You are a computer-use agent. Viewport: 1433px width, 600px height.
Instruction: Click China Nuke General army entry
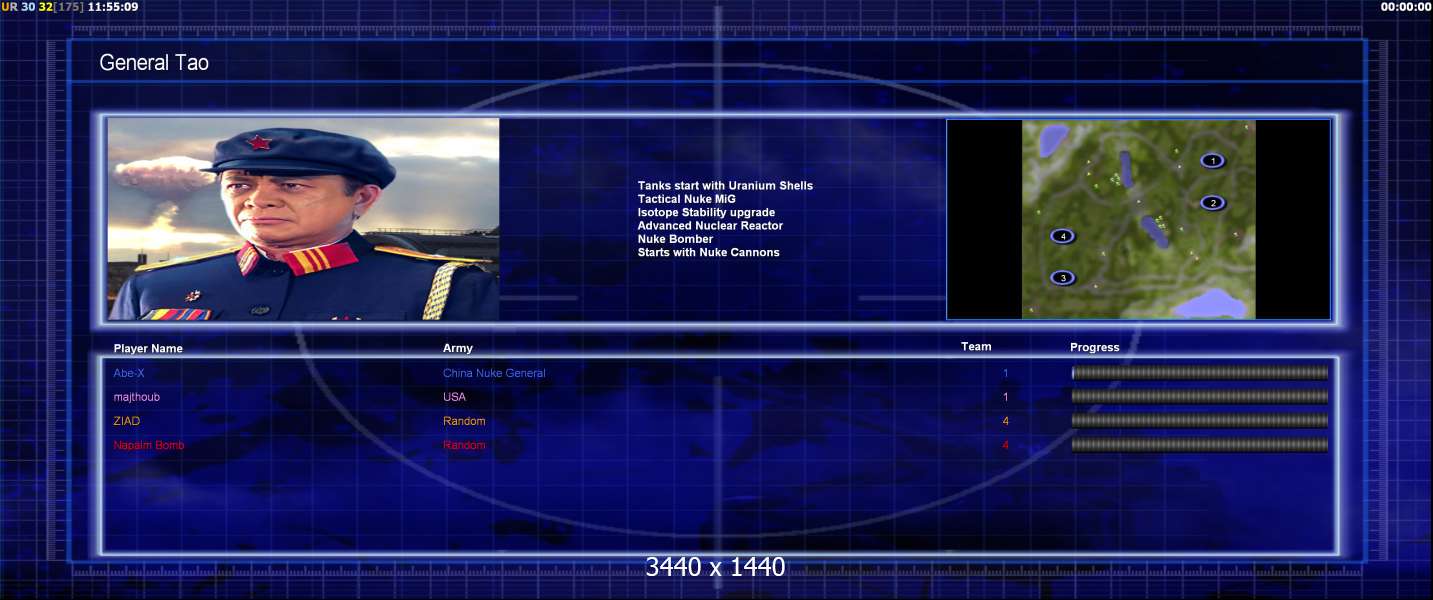click(x=494, y=373)
